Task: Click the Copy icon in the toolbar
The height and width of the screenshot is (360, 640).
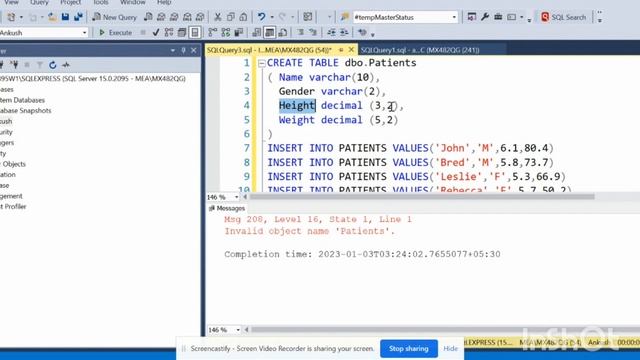Action: point(231,17)
